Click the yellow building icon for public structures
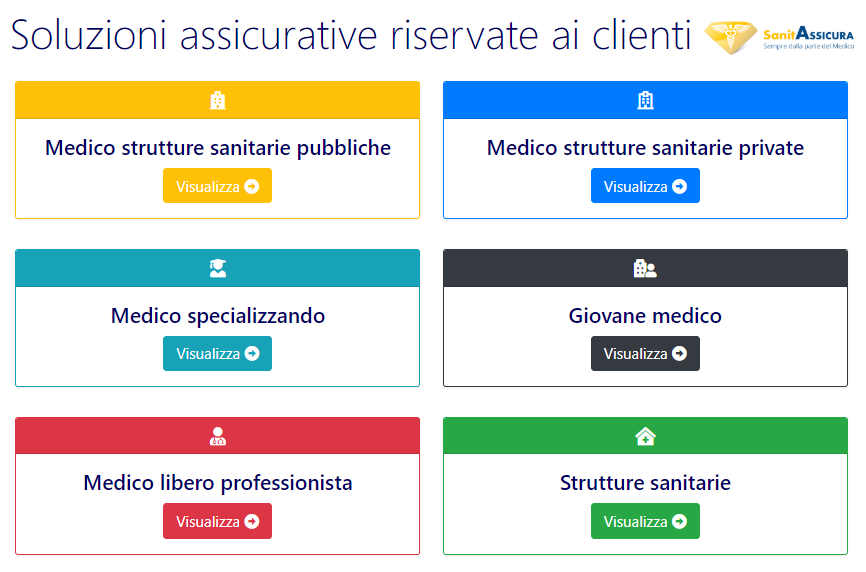The height and width of the screenshot is (572, 866). pos(218,100)
